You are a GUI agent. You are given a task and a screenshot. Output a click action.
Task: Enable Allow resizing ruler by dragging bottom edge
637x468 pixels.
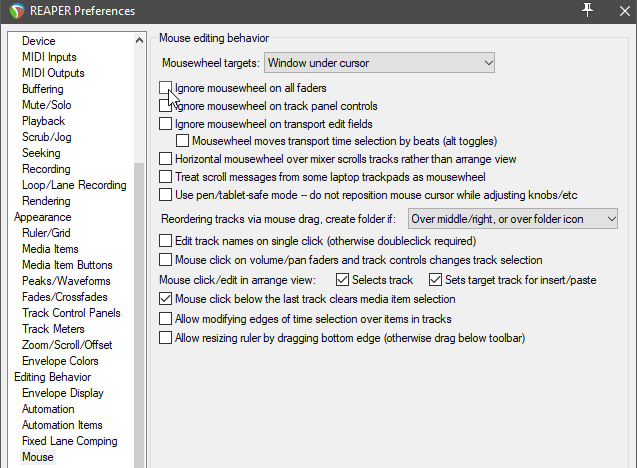(165, 338)
